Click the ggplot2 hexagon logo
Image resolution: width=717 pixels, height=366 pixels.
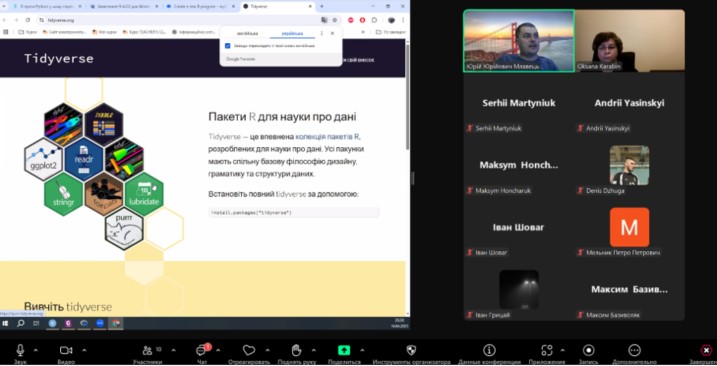43,159
